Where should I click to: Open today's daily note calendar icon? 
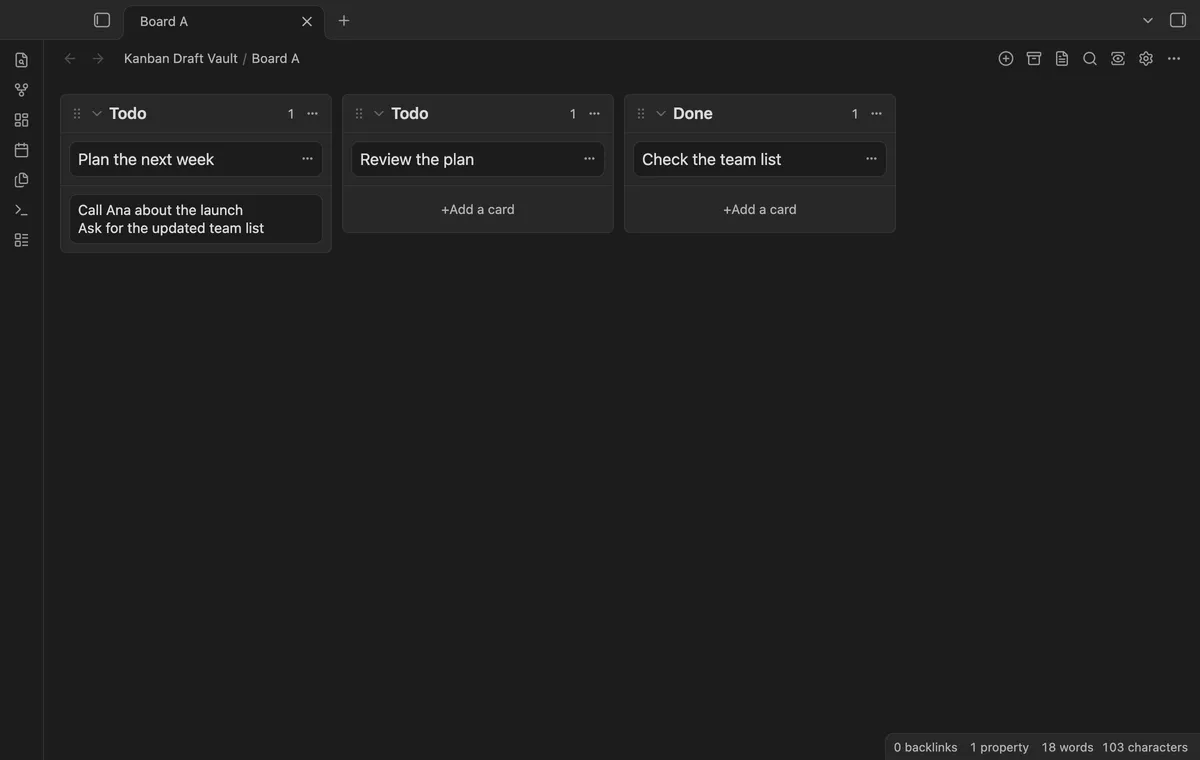(x=21, y=150)
